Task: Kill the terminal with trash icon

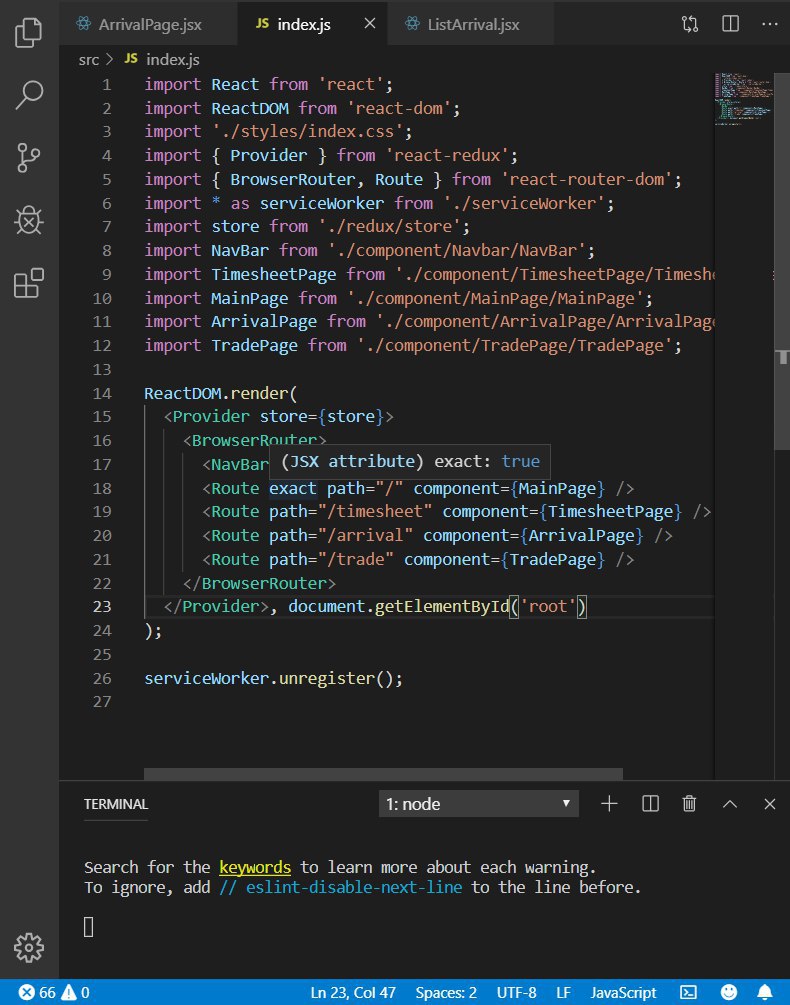Action: point(689,803)
